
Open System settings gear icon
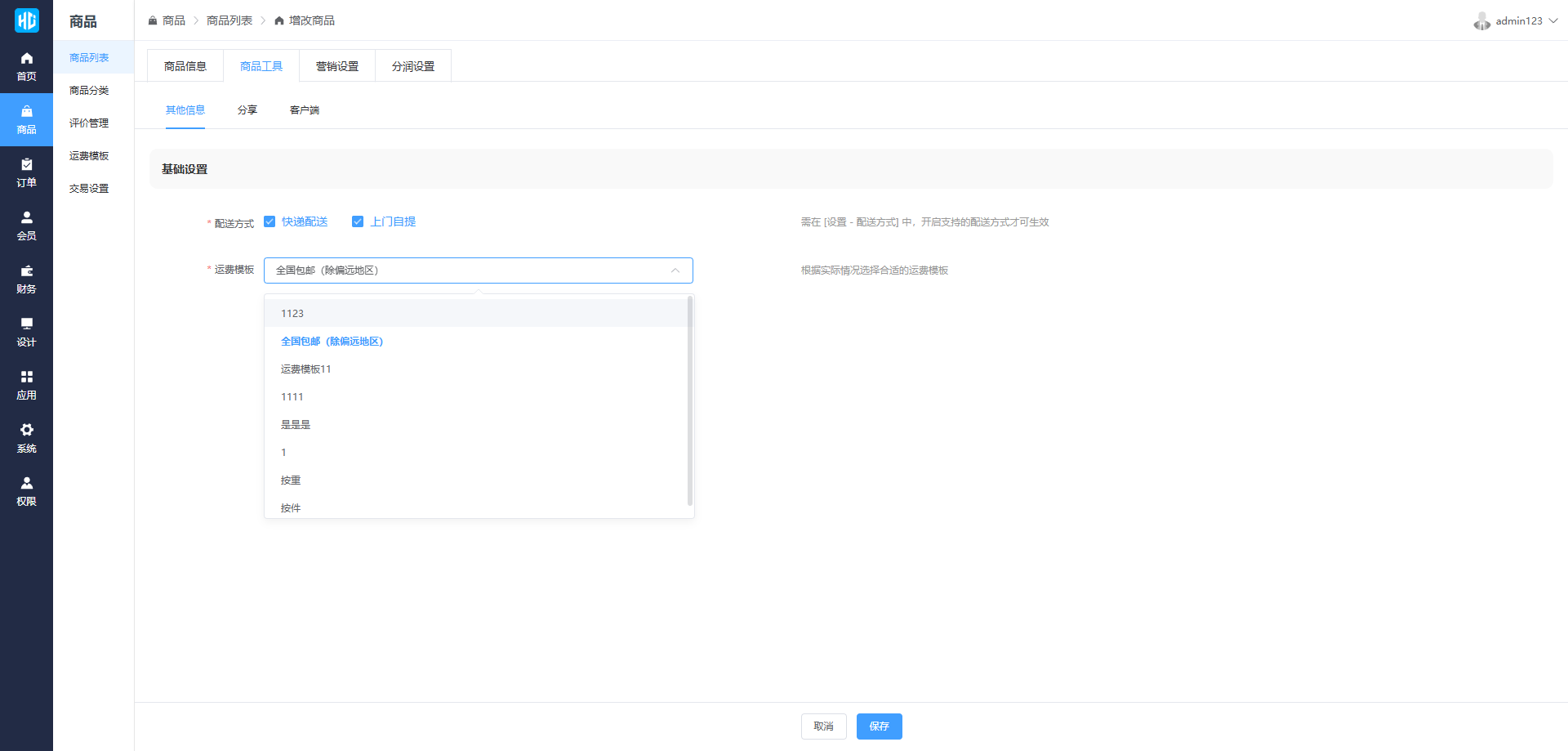(x=26, y=430)
